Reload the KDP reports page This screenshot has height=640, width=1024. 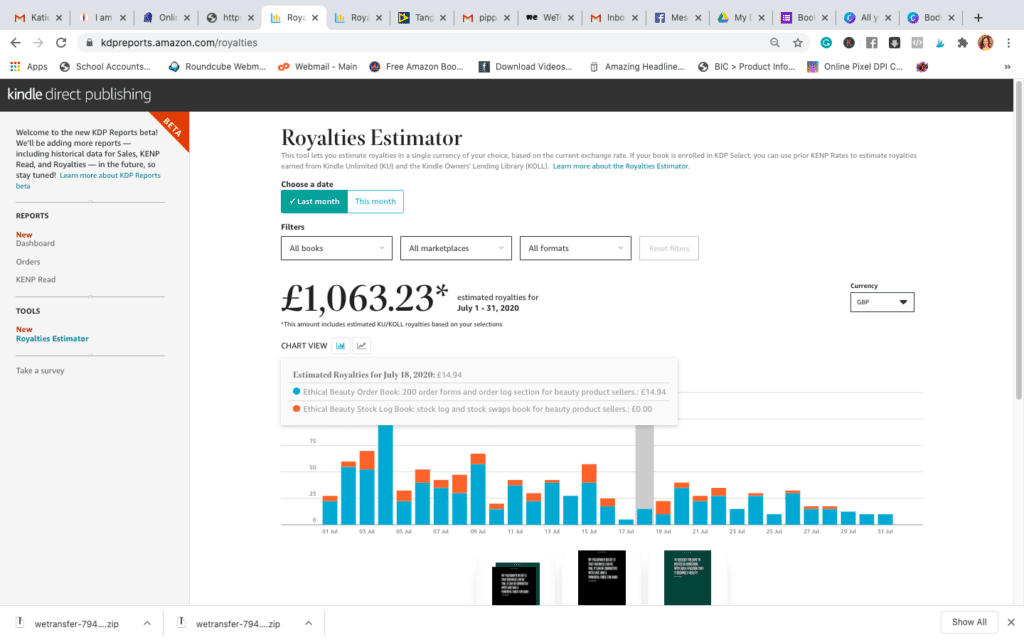tap(61, 42)
